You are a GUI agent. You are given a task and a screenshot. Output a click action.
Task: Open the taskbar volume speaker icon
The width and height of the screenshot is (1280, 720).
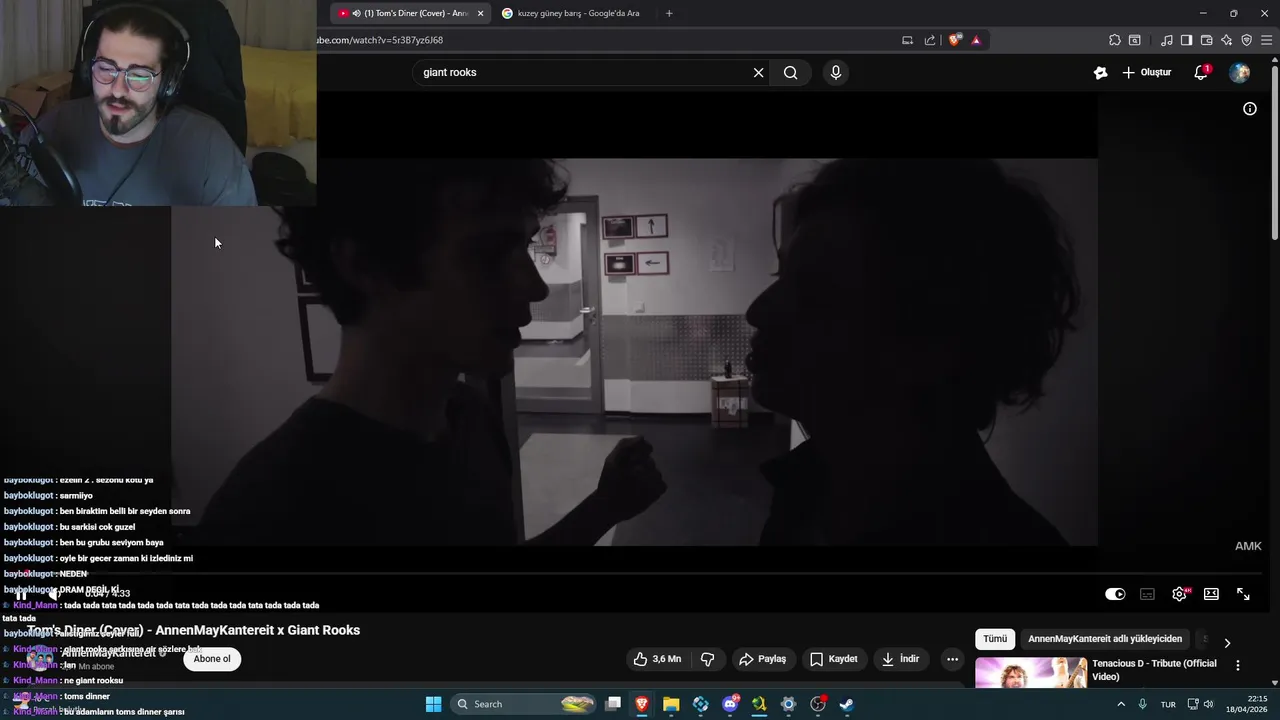[x=1208, y=704]
